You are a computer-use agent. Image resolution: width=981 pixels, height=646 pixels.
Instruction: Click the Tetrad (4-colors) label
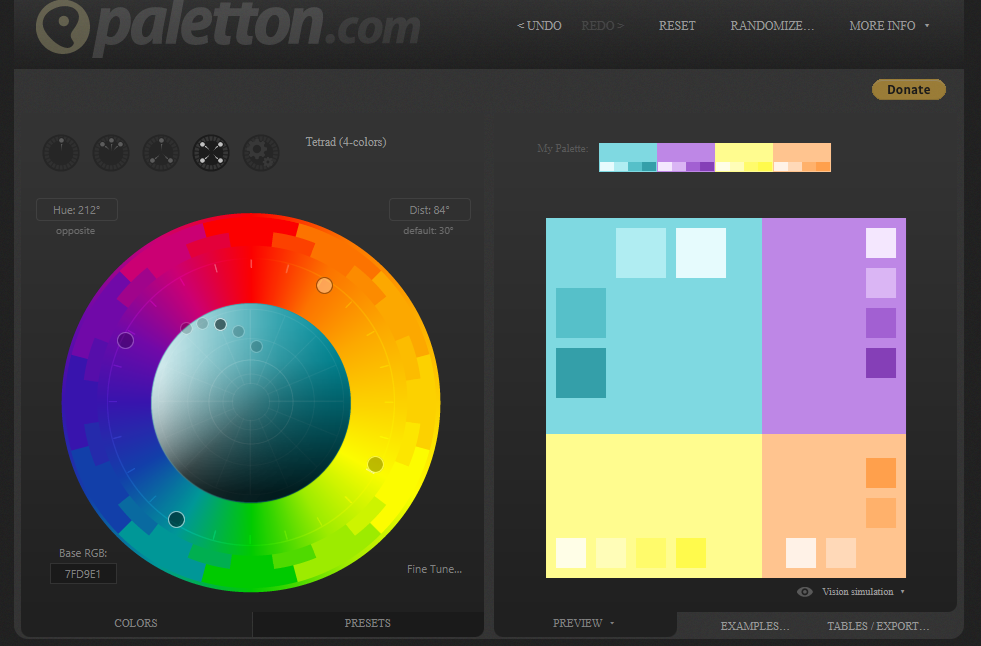tap(345, 142)
